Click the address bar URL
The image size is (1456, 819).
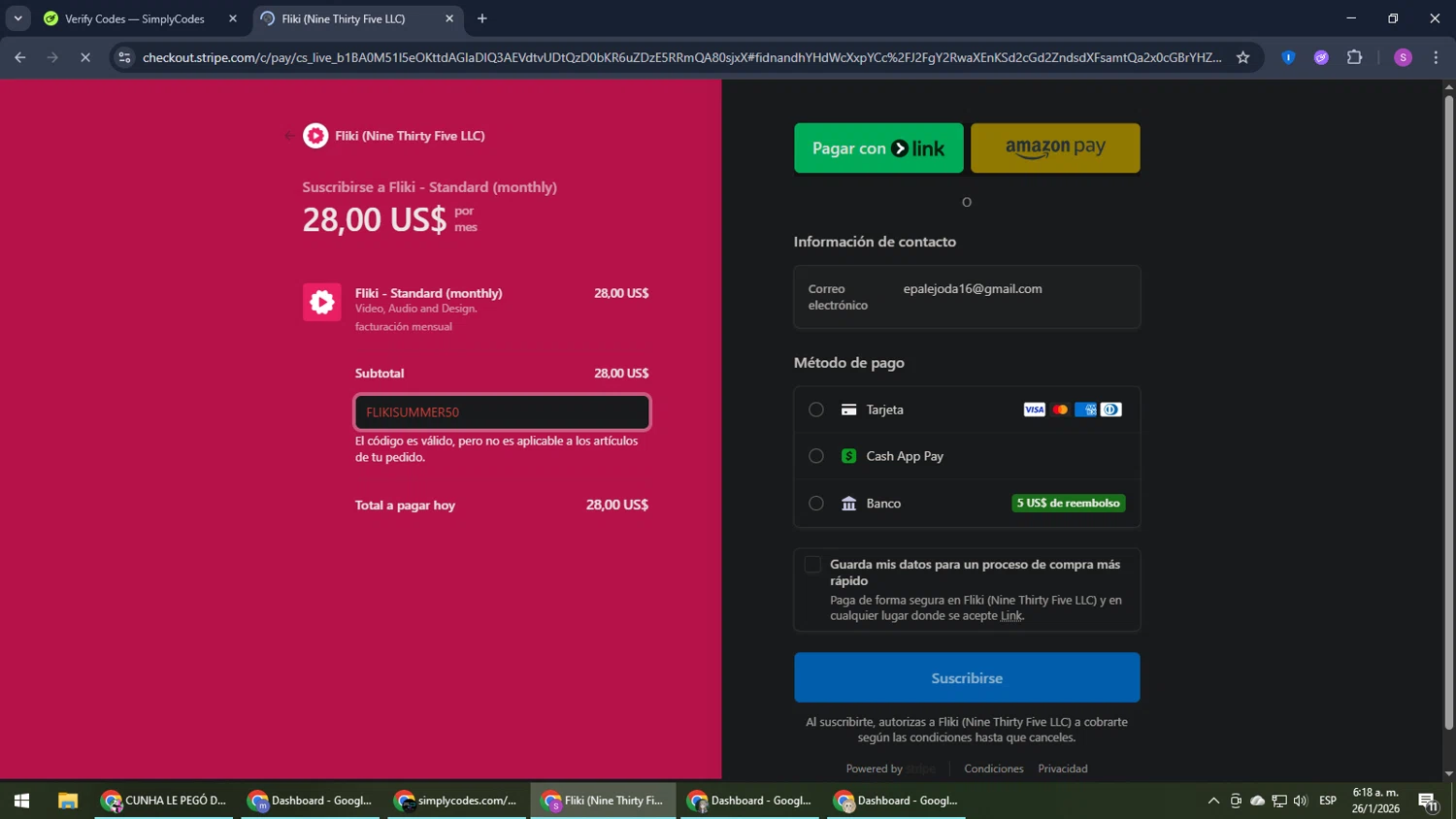(x=681, y=57)
